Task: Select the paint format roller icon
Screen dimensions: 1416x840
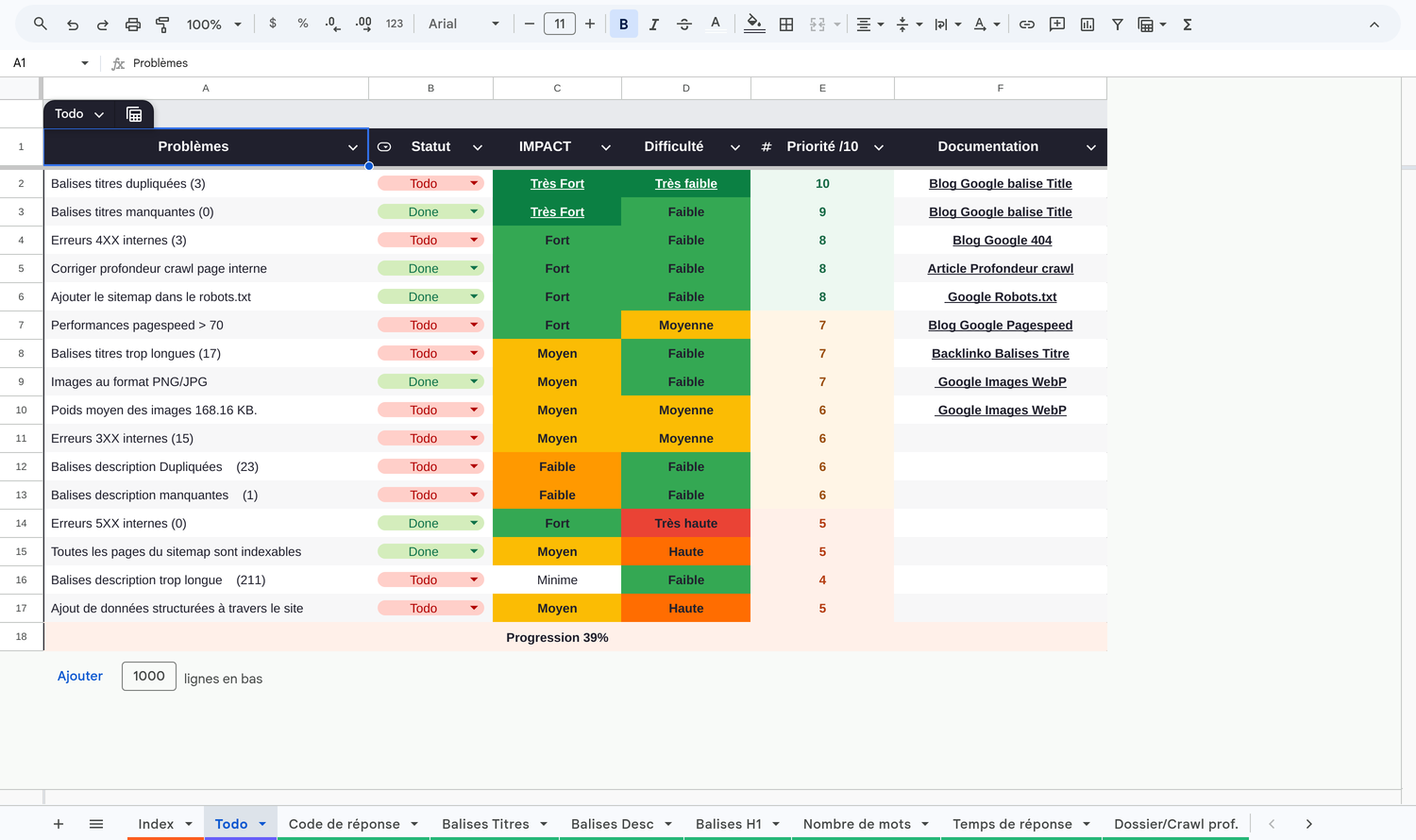Action: [x=162, y=25]
